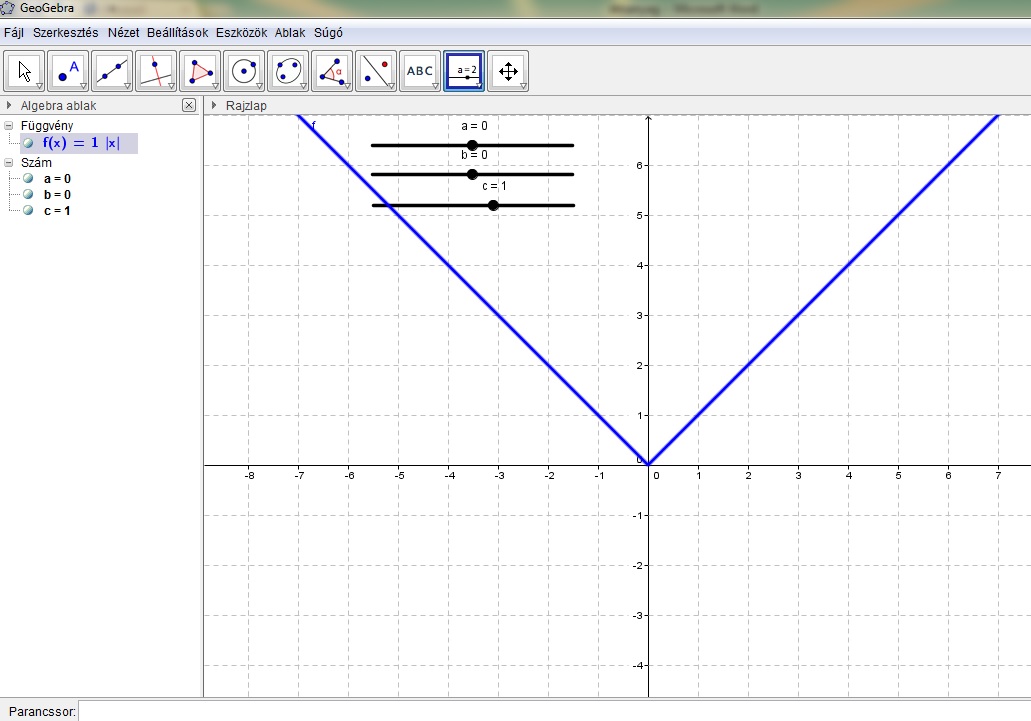Open dropdown arrow of Circle tool

260,86
